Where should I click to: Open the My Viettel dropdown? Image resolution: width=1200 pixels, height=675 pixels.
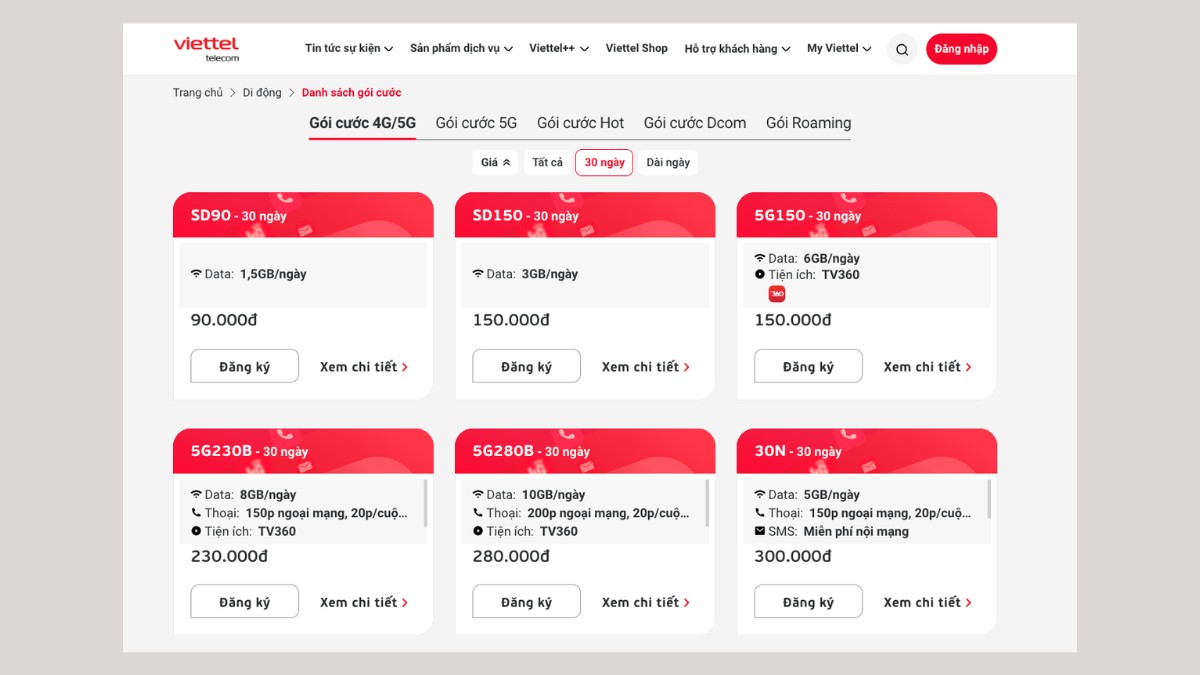(x=839, y=48)
